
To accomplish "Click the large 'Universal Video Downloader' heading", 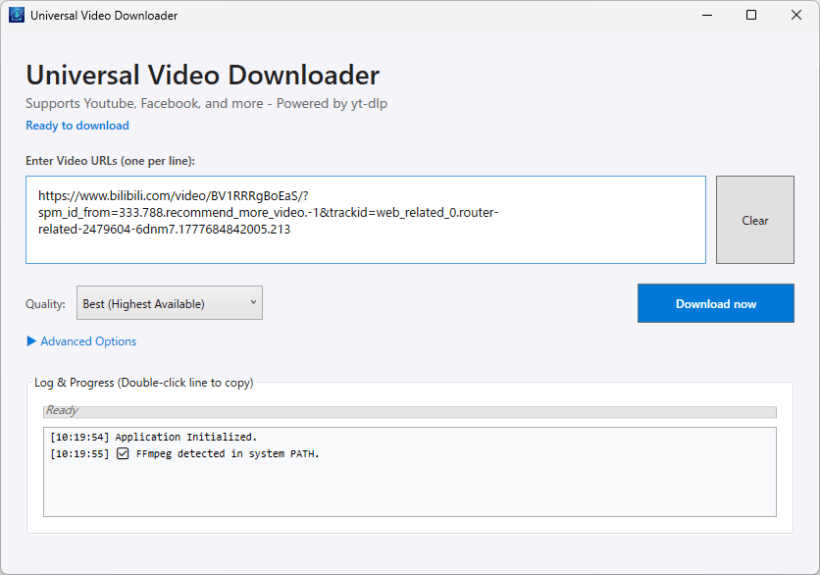I will tap(203, 75).
